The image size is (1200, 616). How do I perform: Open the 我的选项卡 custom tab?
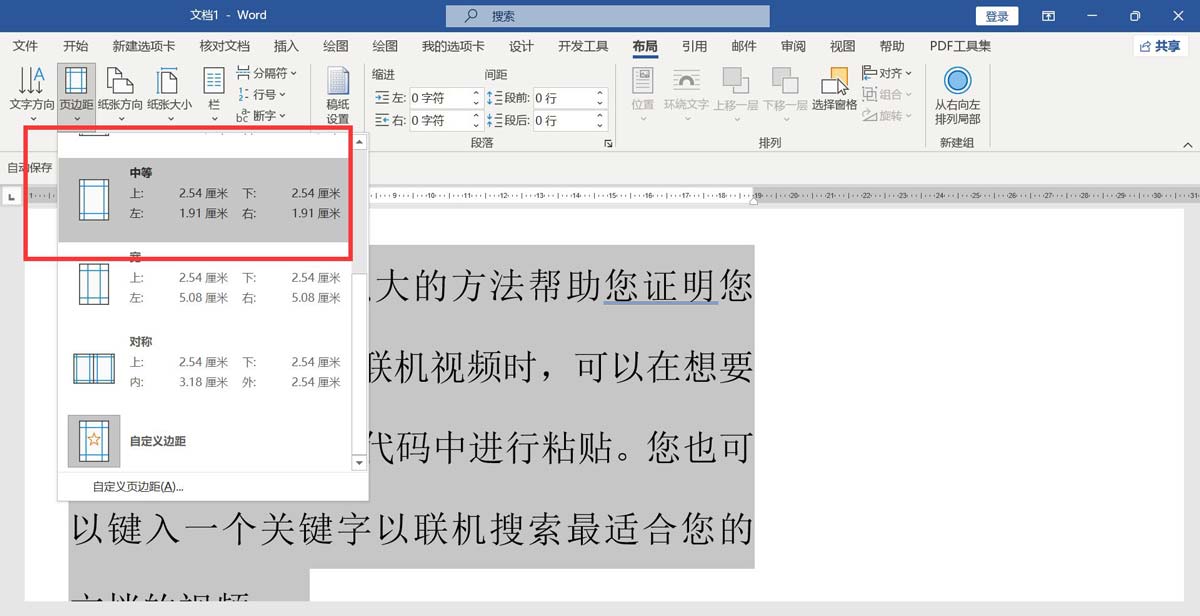[453, 46]
